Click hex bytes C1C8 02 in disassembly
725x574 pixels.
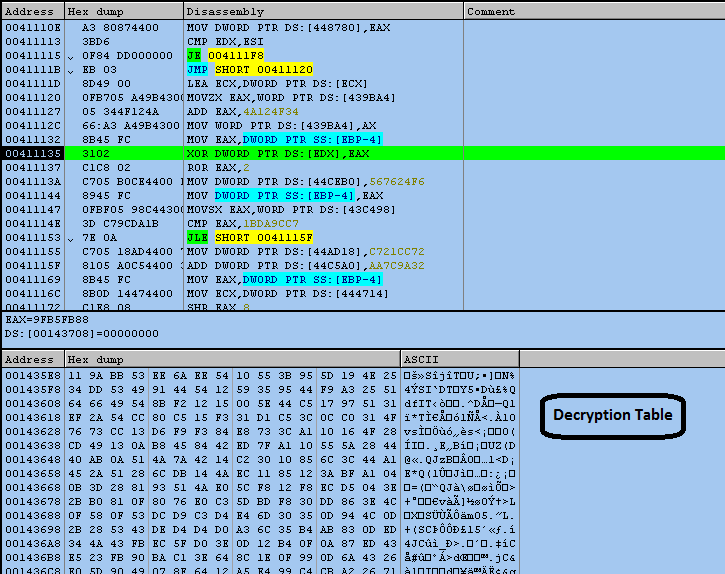(x=106, y=167)
